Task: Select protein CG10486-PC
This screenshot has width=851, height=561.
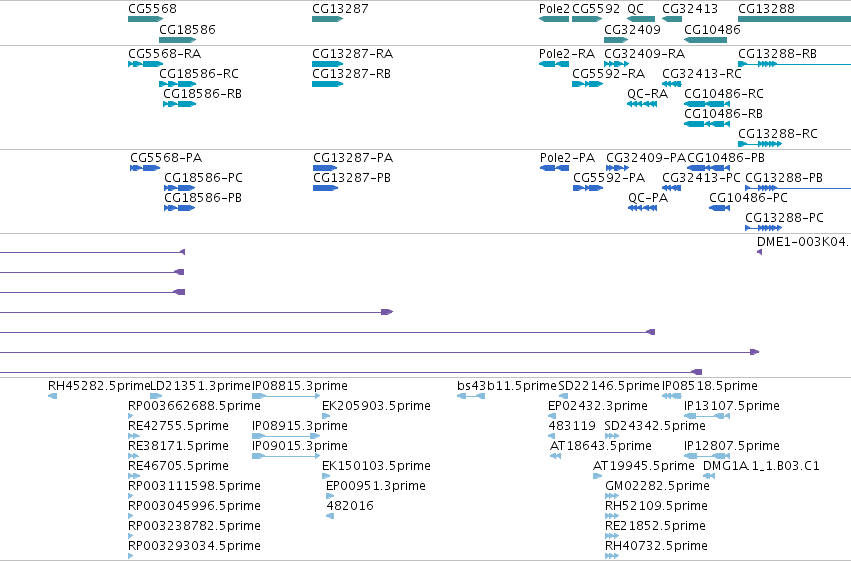Action: click(748, 198)
